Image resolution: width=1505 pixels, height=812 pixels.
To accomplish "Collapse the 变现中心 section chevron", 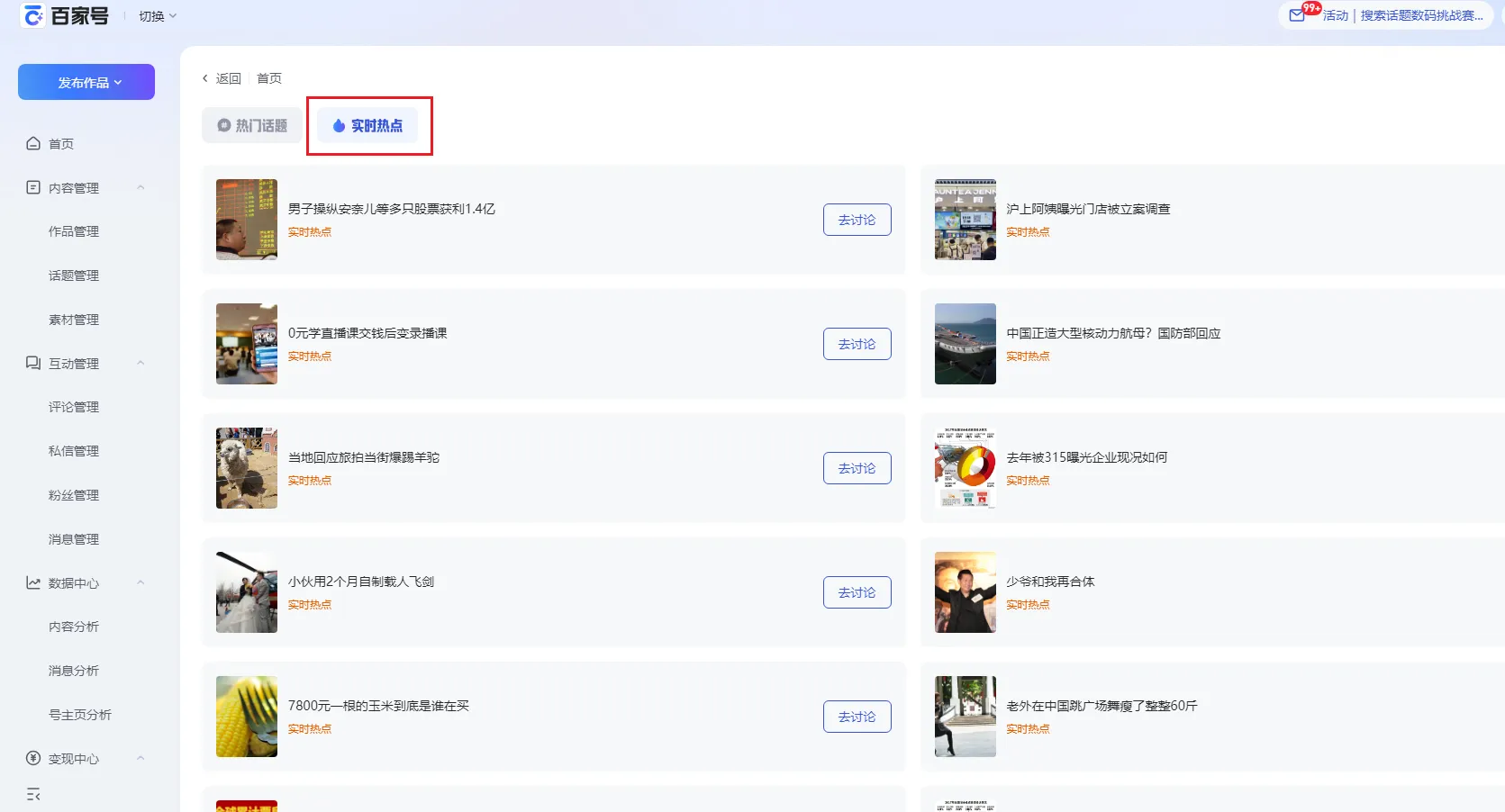I will click(141, 758).
